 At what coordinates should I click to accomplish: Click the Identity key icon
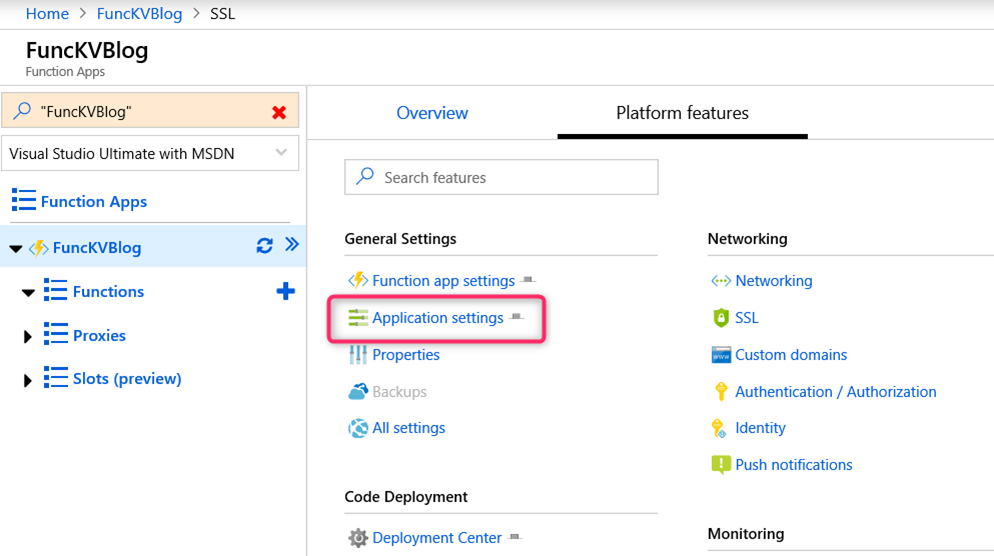pyautogui.click(x=719, y=428)
